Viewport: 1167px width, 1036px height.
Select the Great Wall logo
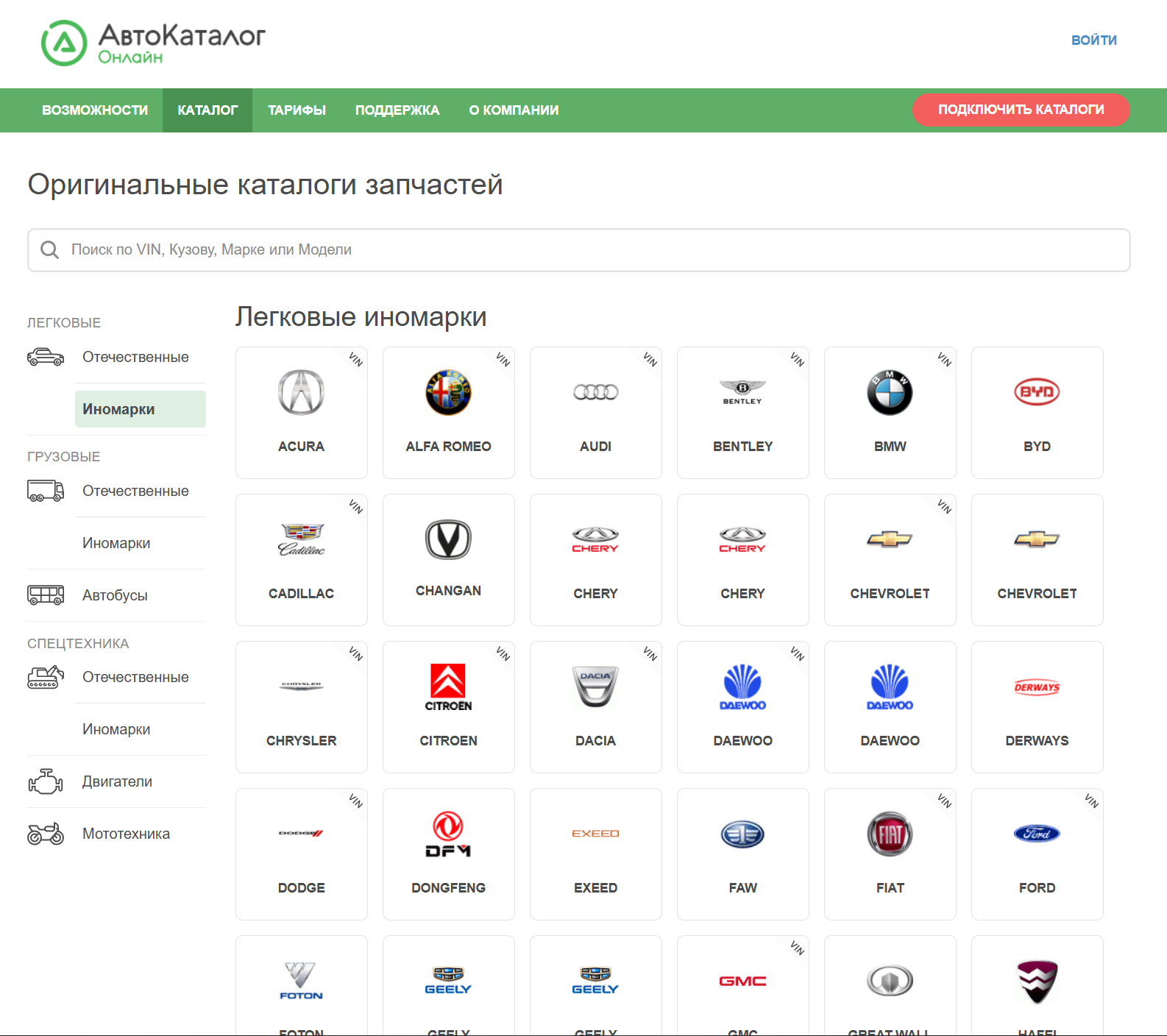pos(890,981)
